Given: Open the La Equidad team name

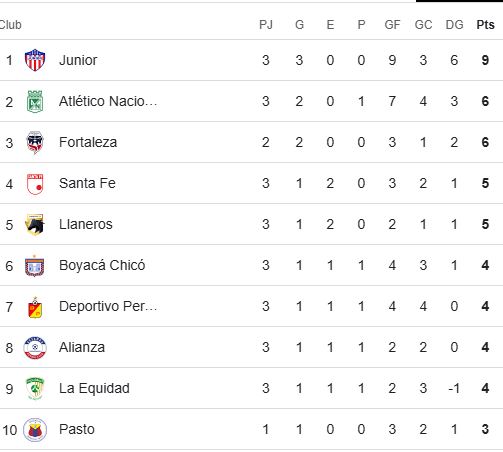Looking at the screenshot, I should coord(94,388).
